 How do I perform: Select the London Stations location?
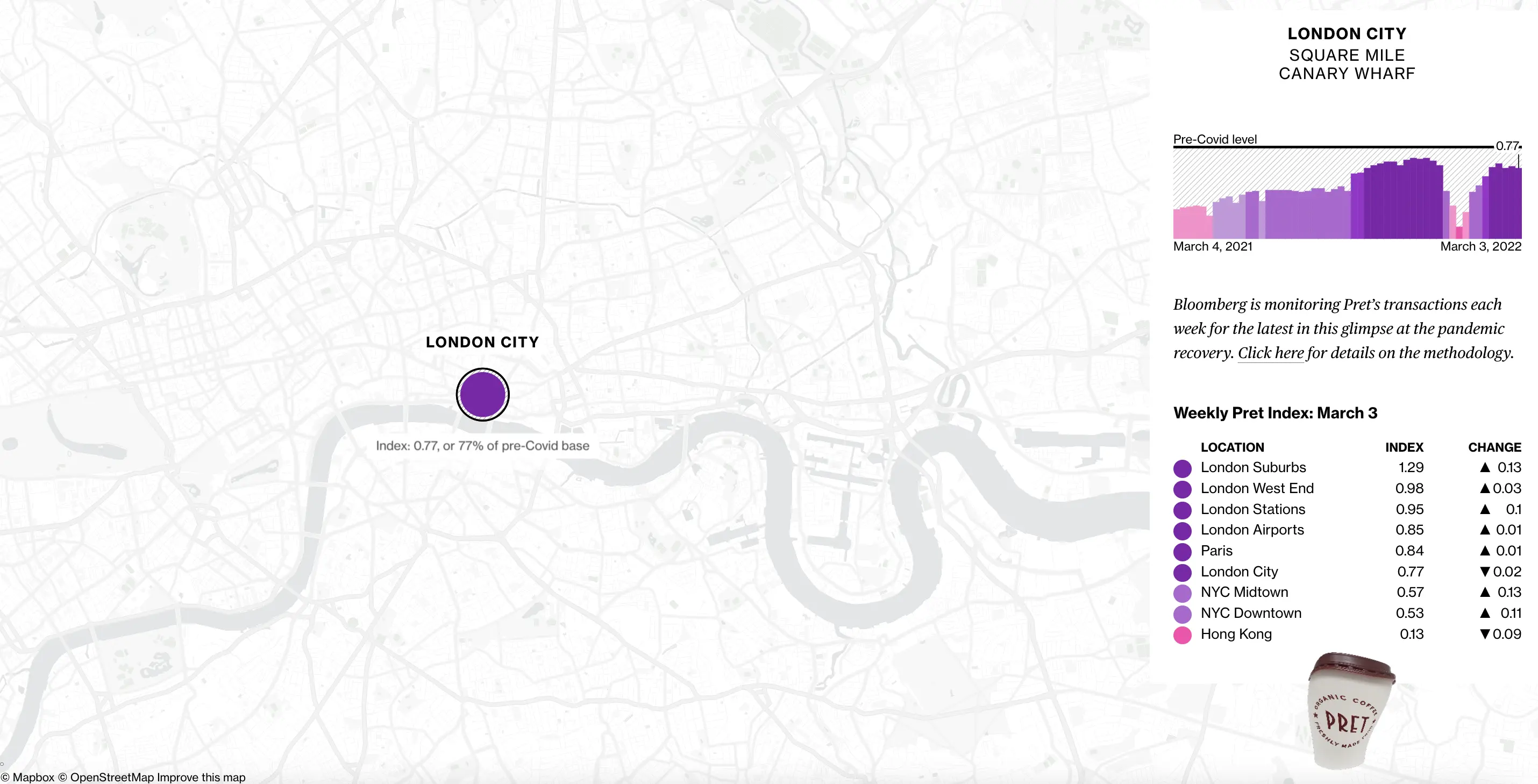point(1252,509)
